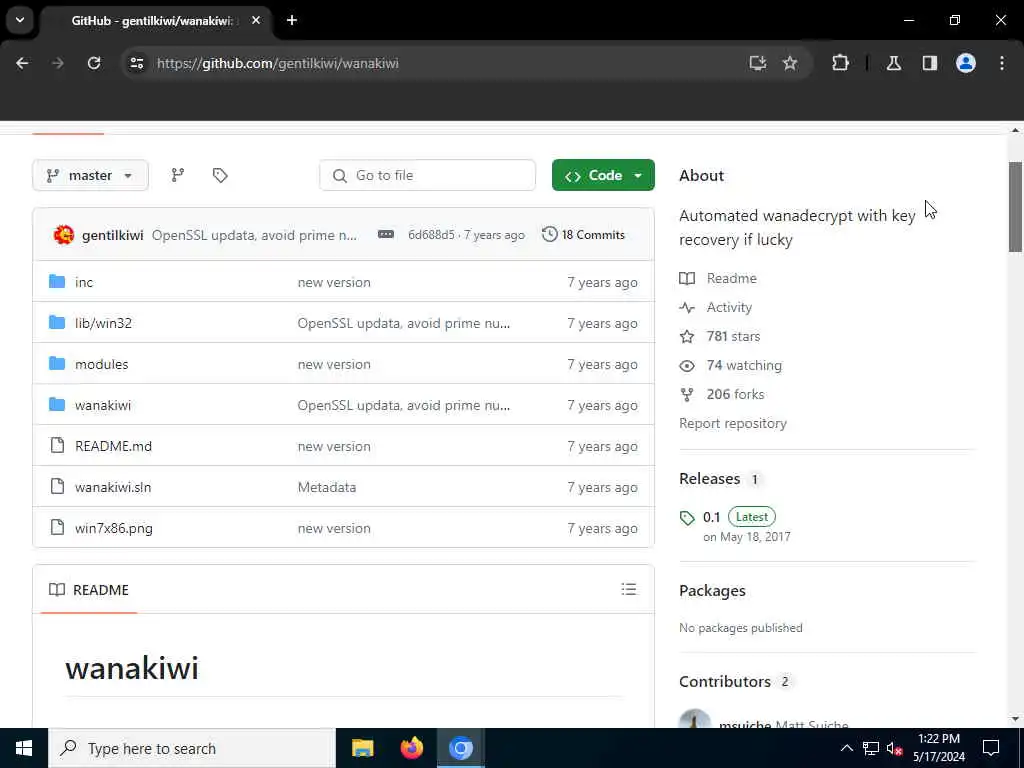Click the taskbar search box

[x=191, y=748]
